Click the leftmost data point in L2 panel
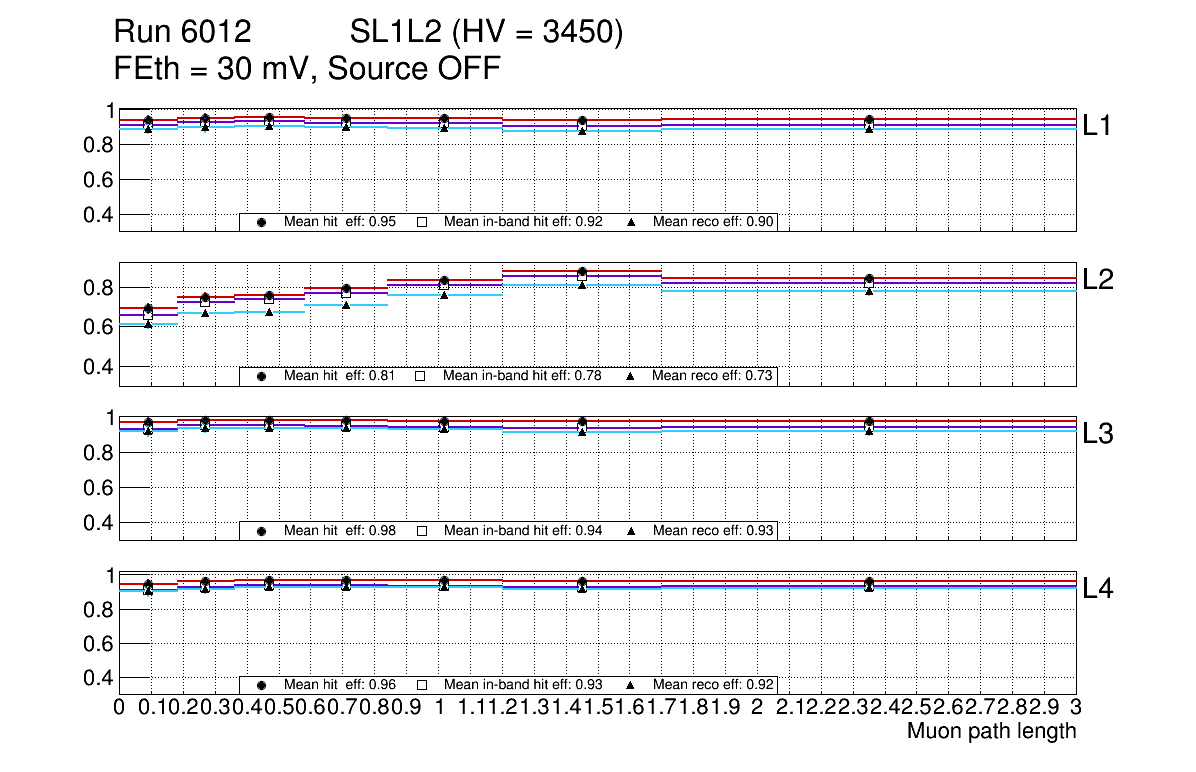The image size is (1196, 772). coord(148,310)
